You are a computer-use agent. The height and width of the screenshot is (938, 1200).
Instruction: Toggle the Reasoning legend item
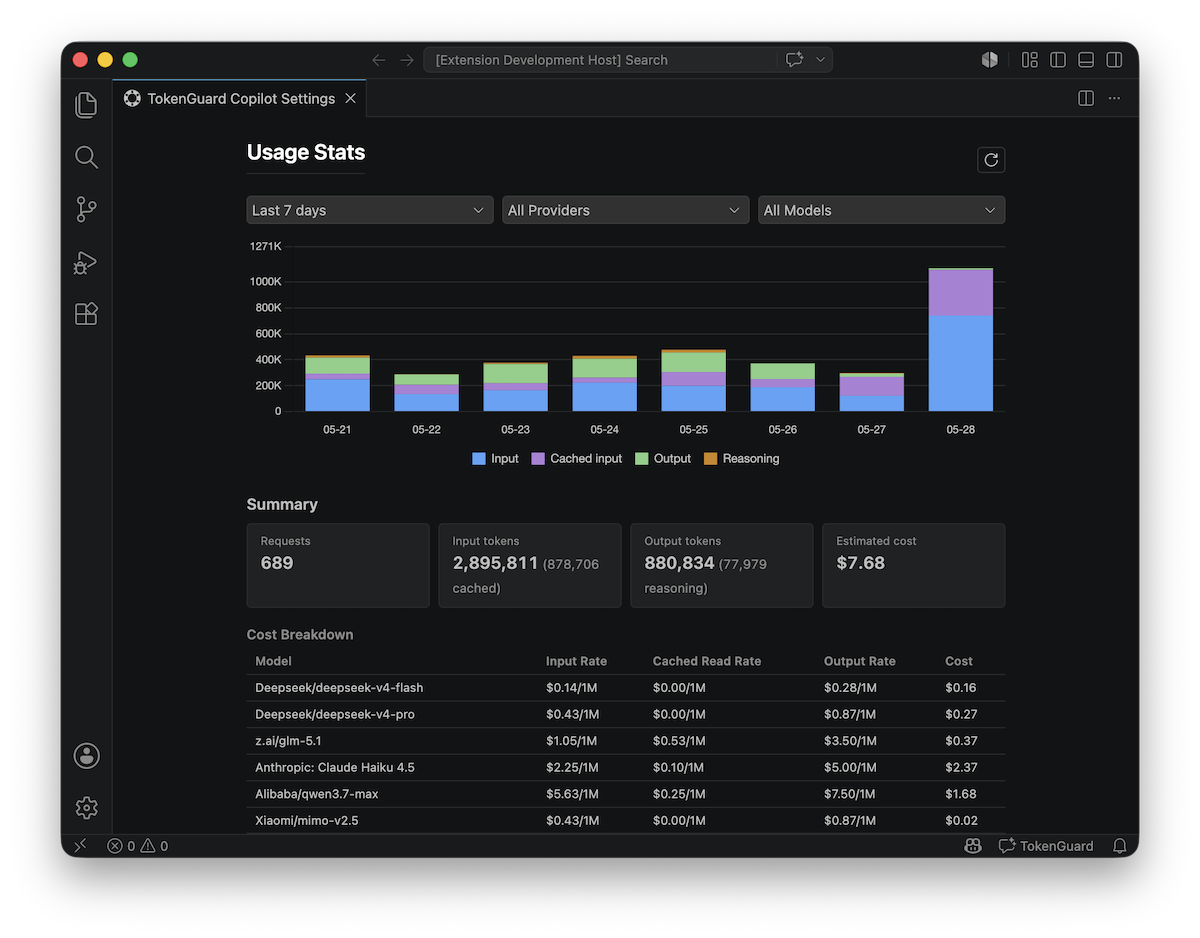pyautogui.click(x=741, y=459)
